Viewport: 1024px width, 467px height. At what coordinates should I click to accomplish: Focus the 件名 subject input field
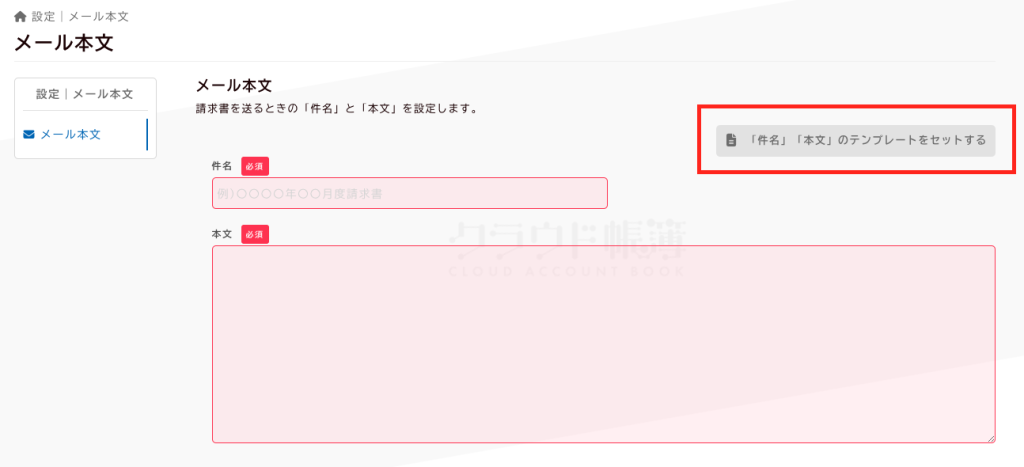(x=409, y=193)
